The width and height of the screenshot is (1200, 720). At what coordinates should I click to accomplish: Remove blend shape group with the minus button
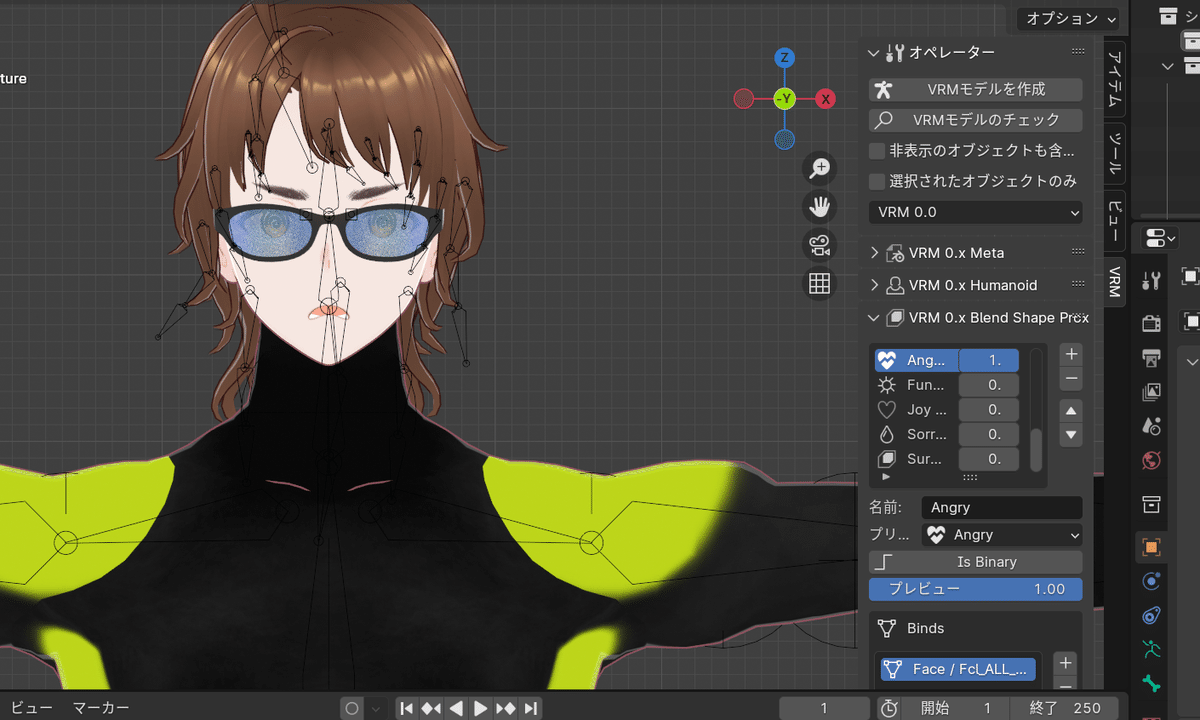1071,379
